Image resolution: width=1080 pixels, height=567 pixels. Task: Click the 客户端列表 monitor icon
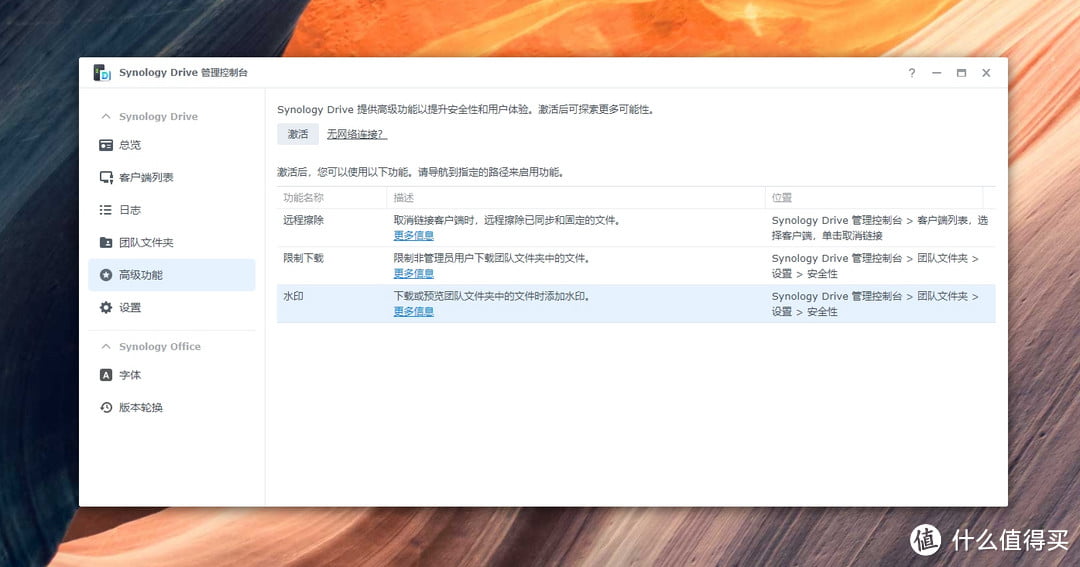(x=106, y=177)
